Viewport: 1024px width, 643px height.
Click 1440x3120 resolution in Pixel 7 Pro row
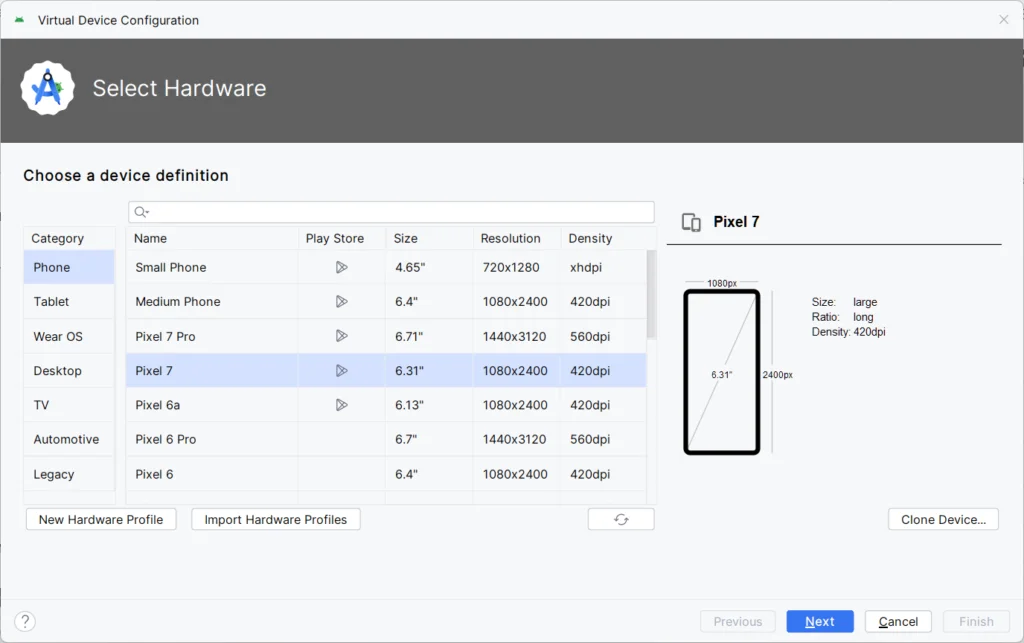tap(517, 336)
